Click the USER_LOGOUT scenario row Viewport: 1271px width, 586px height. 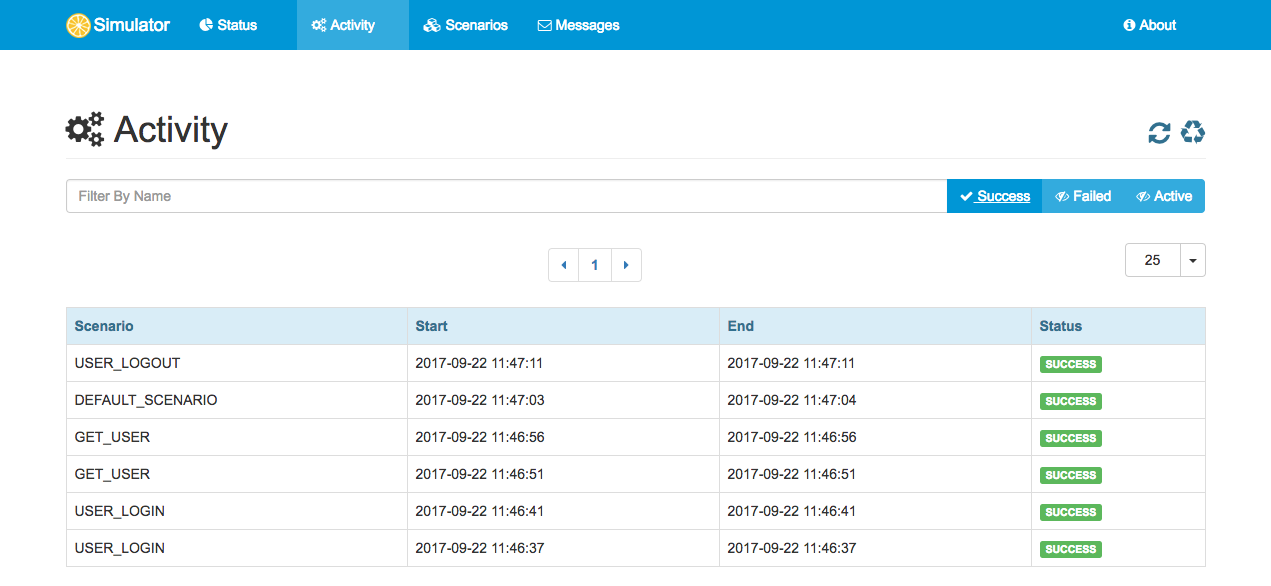pyautogui.click(x=635, y=363)
